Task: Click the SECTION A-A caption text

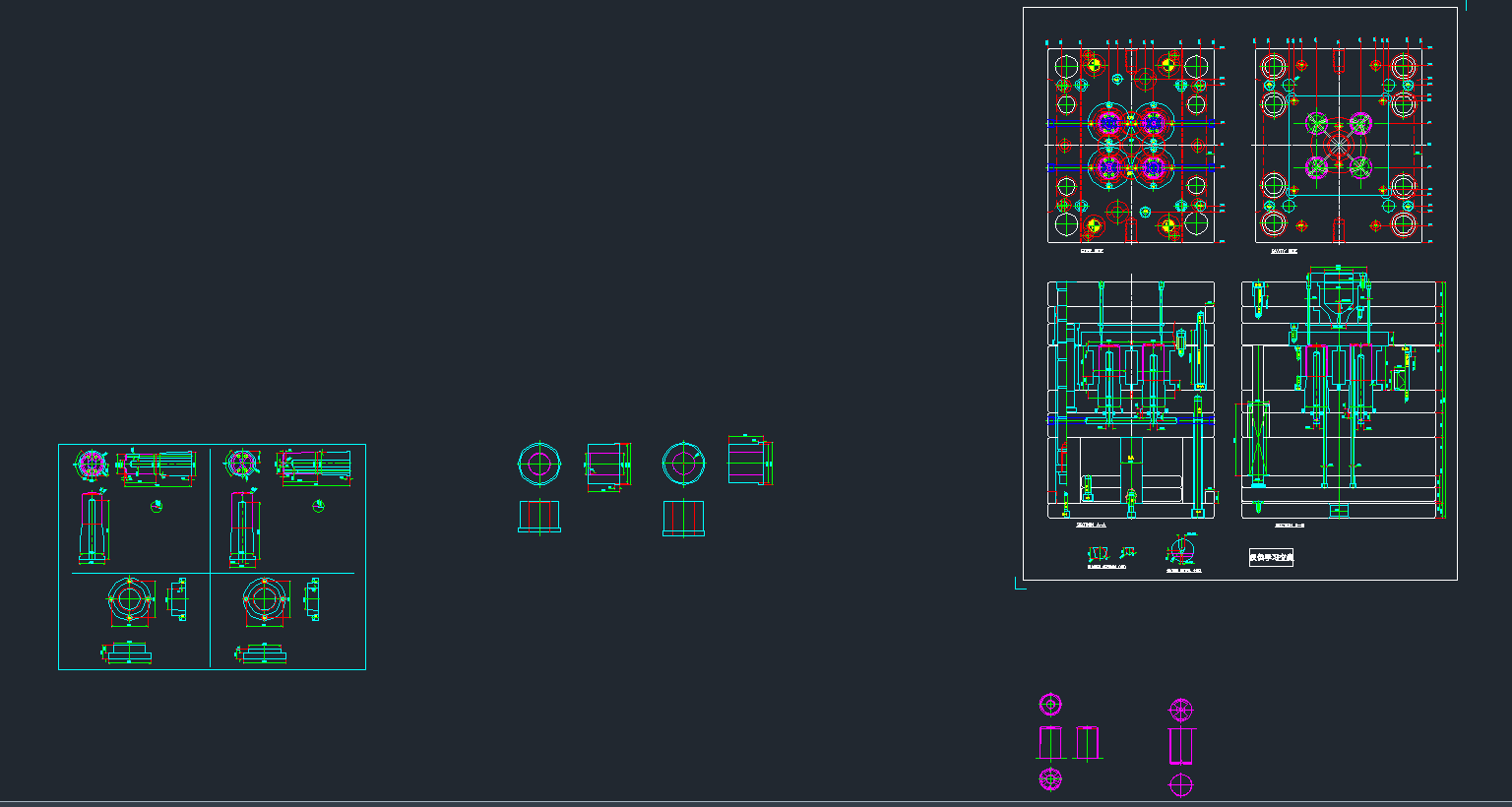Action: click(x=1092, y=526)
